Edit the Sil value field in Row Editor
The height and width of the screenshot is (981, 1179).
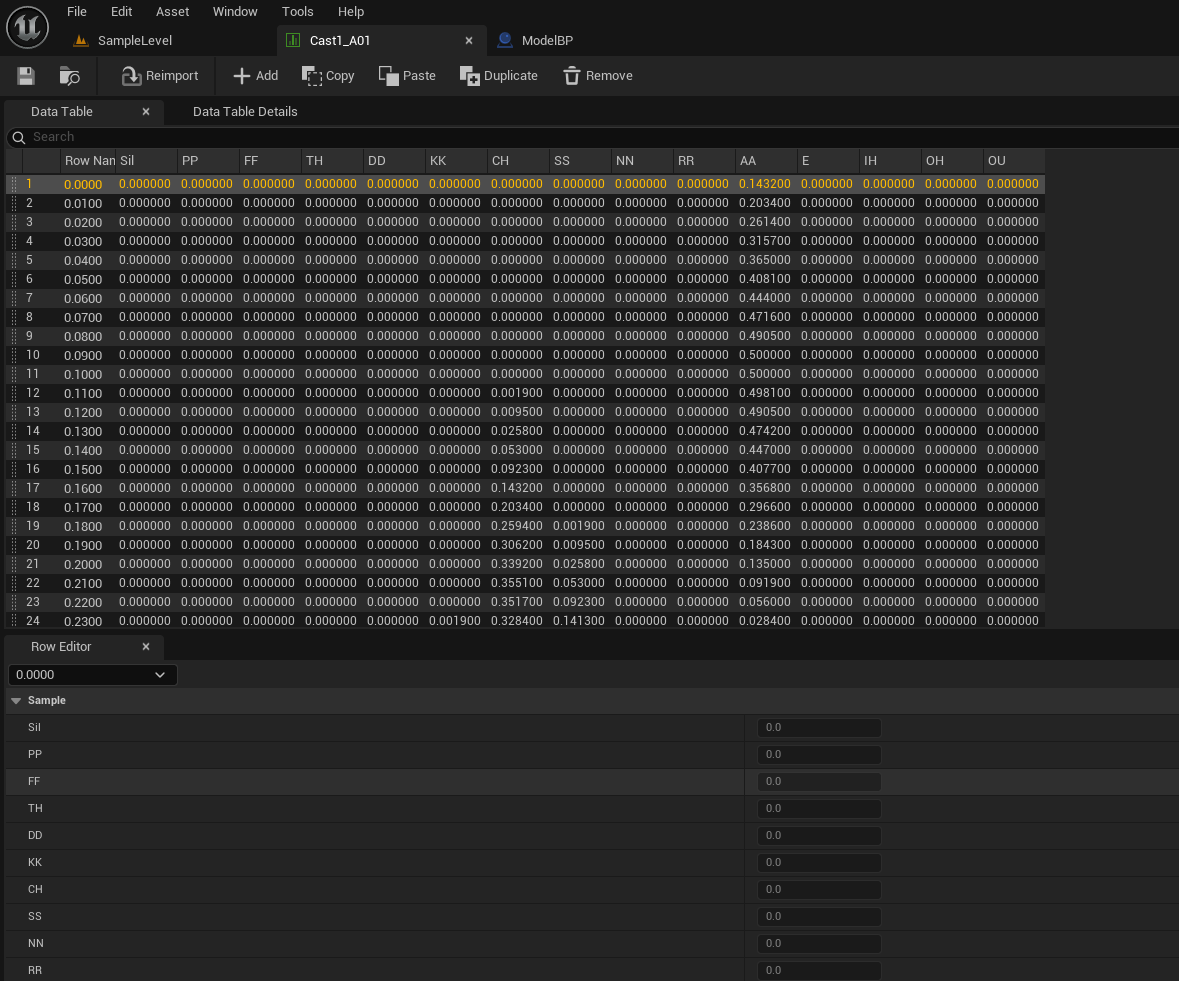coord(818,727)
